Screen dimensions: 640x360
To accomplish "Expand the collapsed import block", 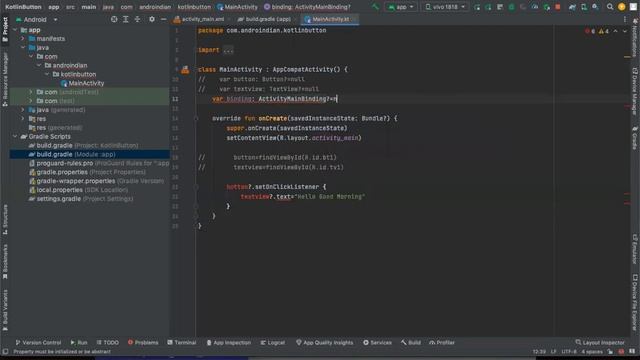I will [228, 50].
